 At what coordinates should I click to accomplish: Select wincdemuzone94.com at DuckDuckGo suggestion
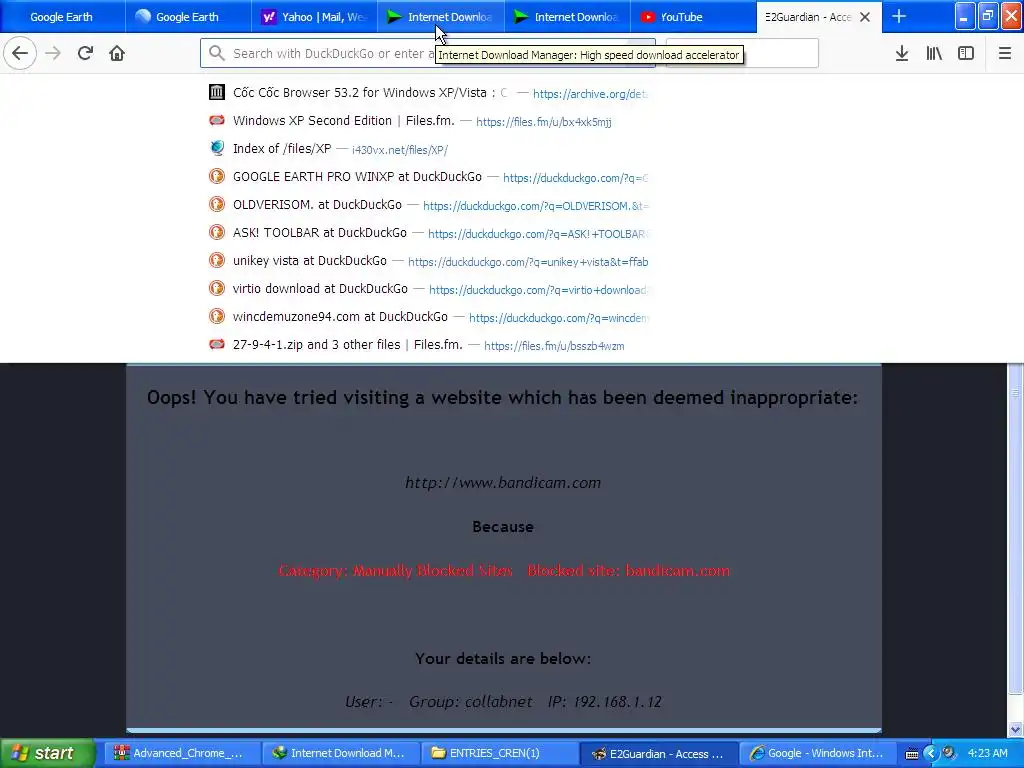pos(428,317)
